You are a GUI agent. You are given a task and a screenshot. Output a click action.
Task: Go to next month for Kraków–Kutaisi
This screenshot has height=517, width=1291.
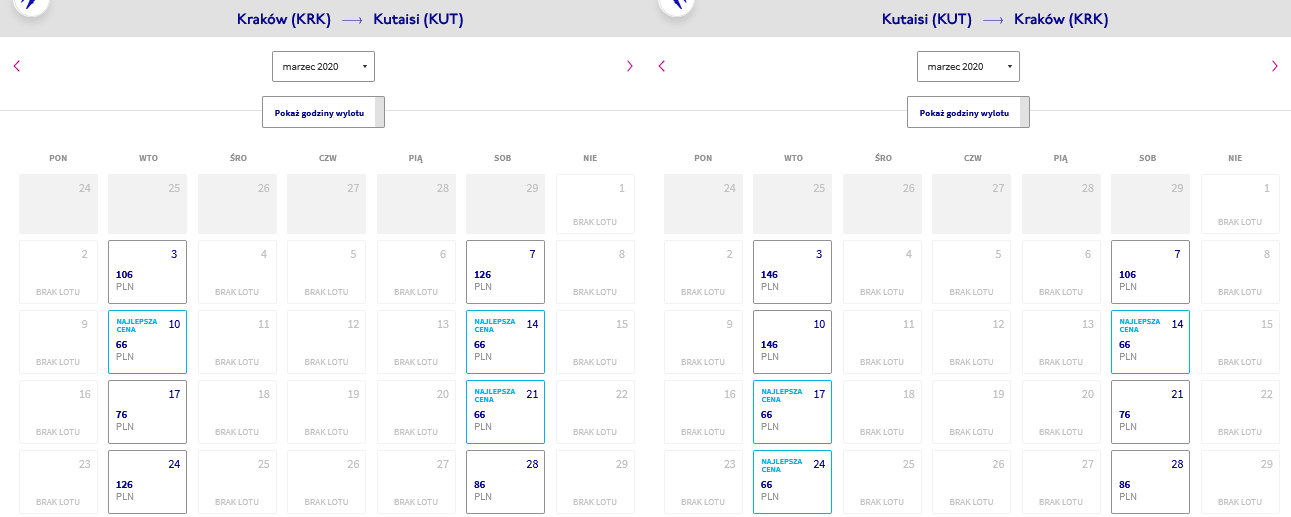click(x=630, y=66)
